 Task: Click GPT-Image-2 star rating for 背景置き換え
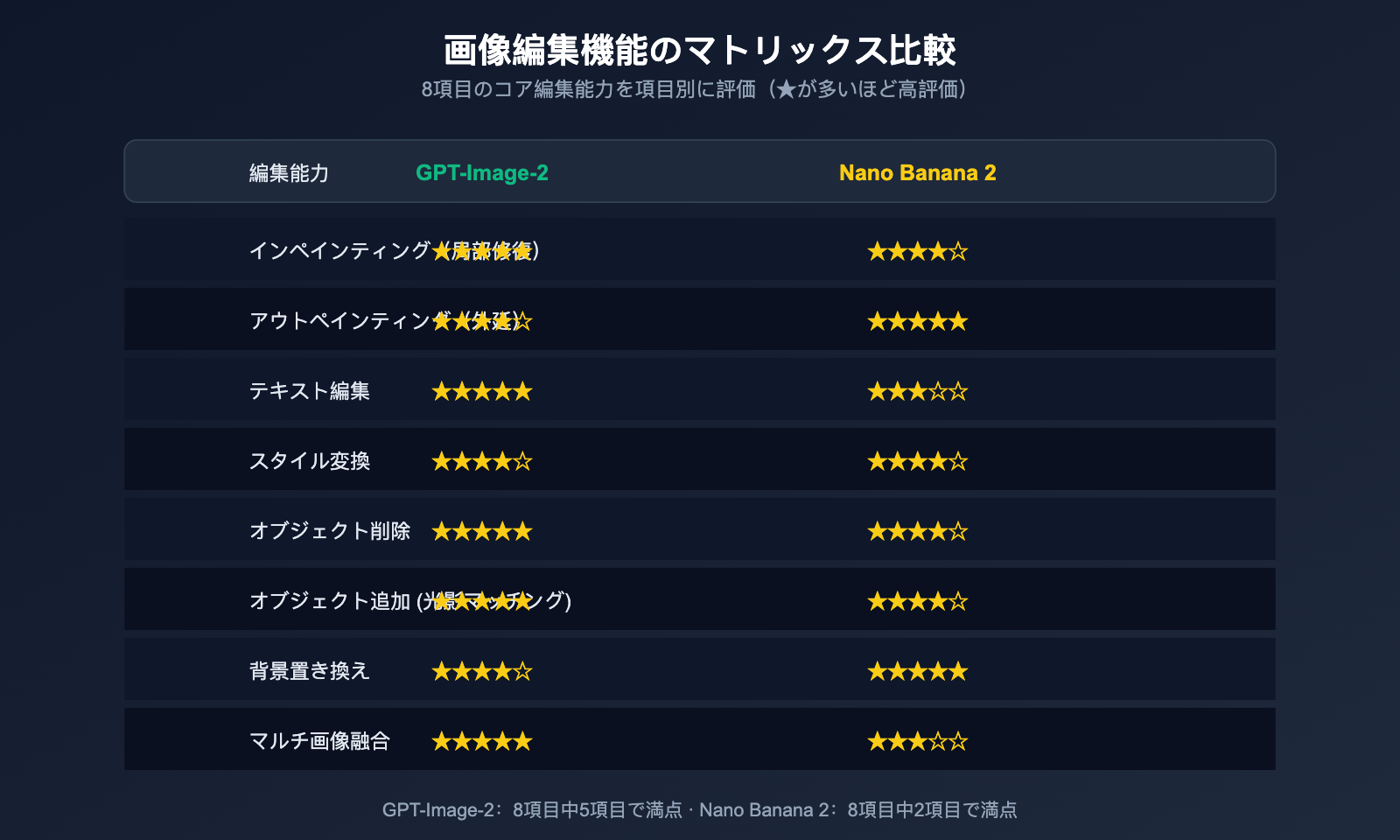(x=481, y=671)
